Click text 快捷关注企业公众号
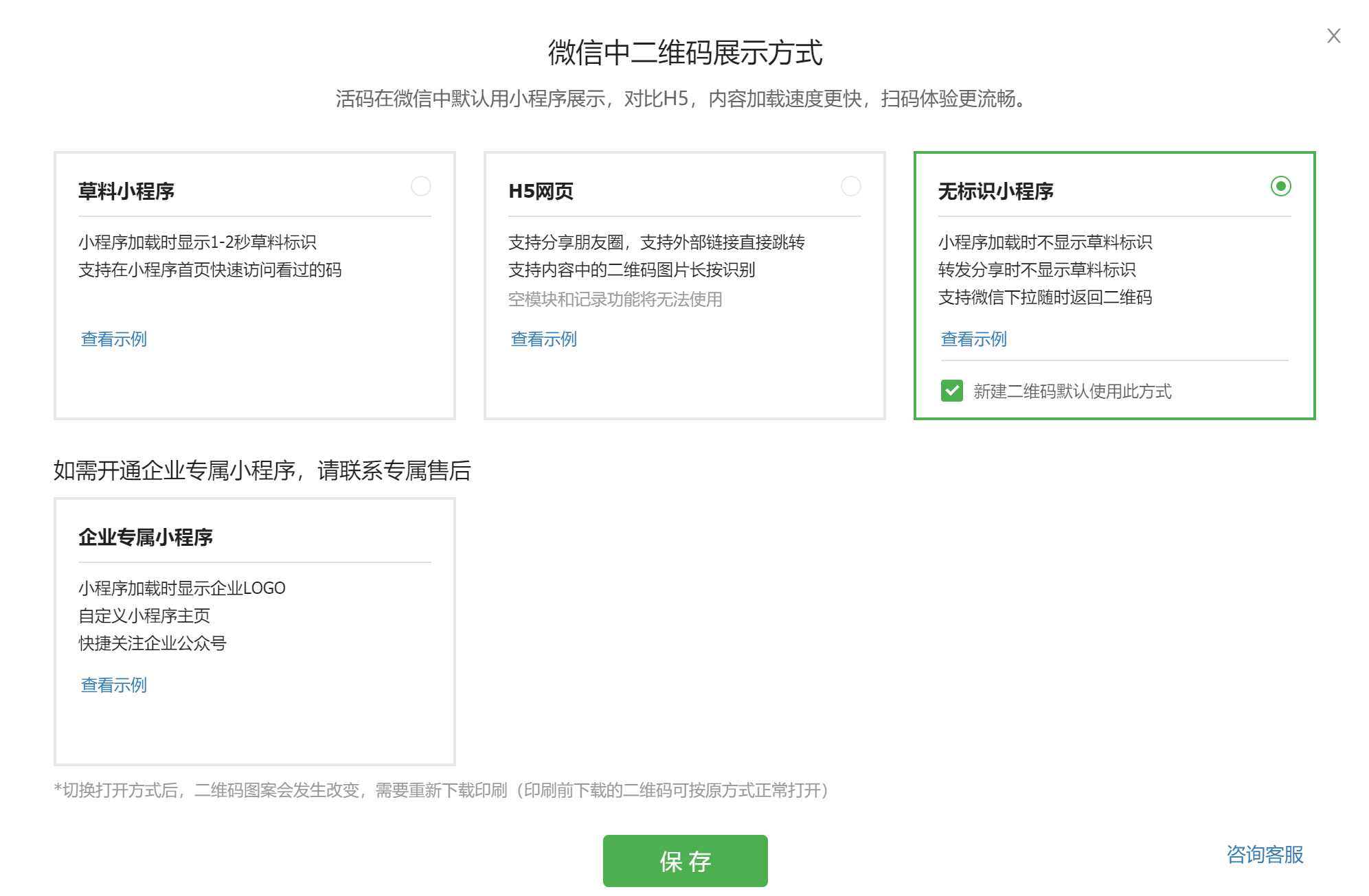The height and width of the screenshot is (896, 1369). tap(152, 643)
